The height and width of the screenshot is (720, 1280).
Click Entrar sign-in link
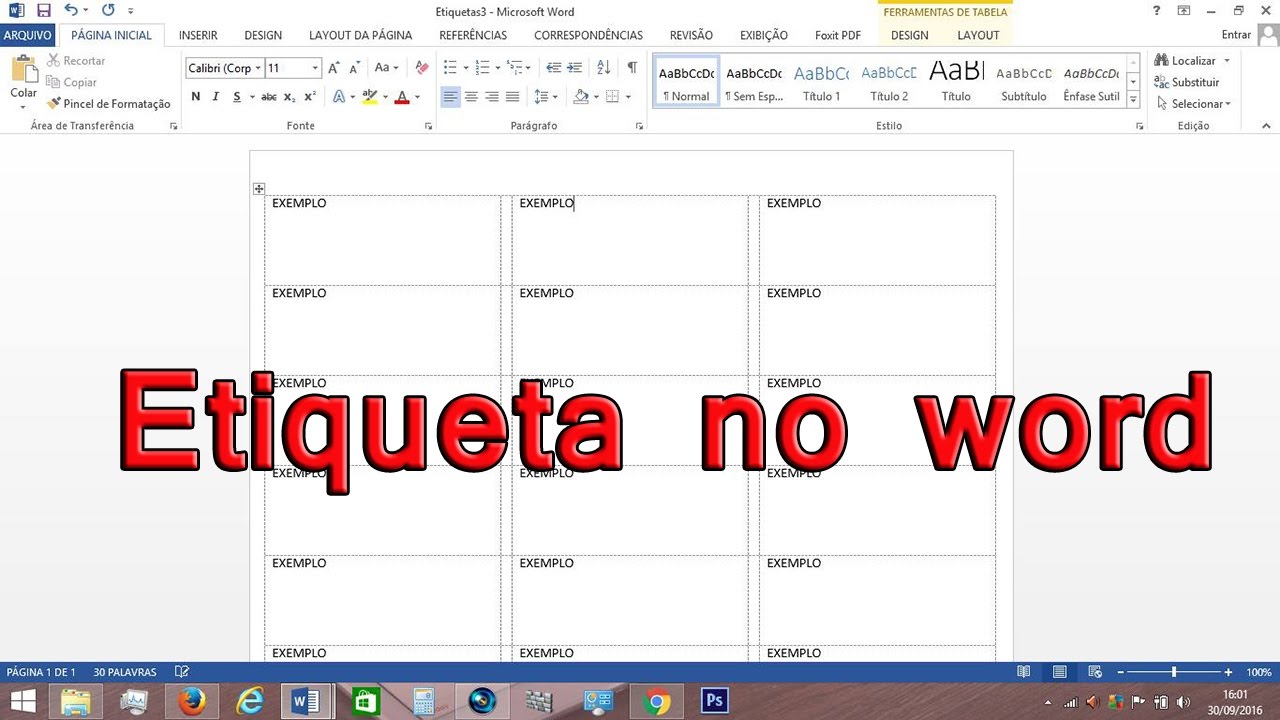coord(1236,35)
